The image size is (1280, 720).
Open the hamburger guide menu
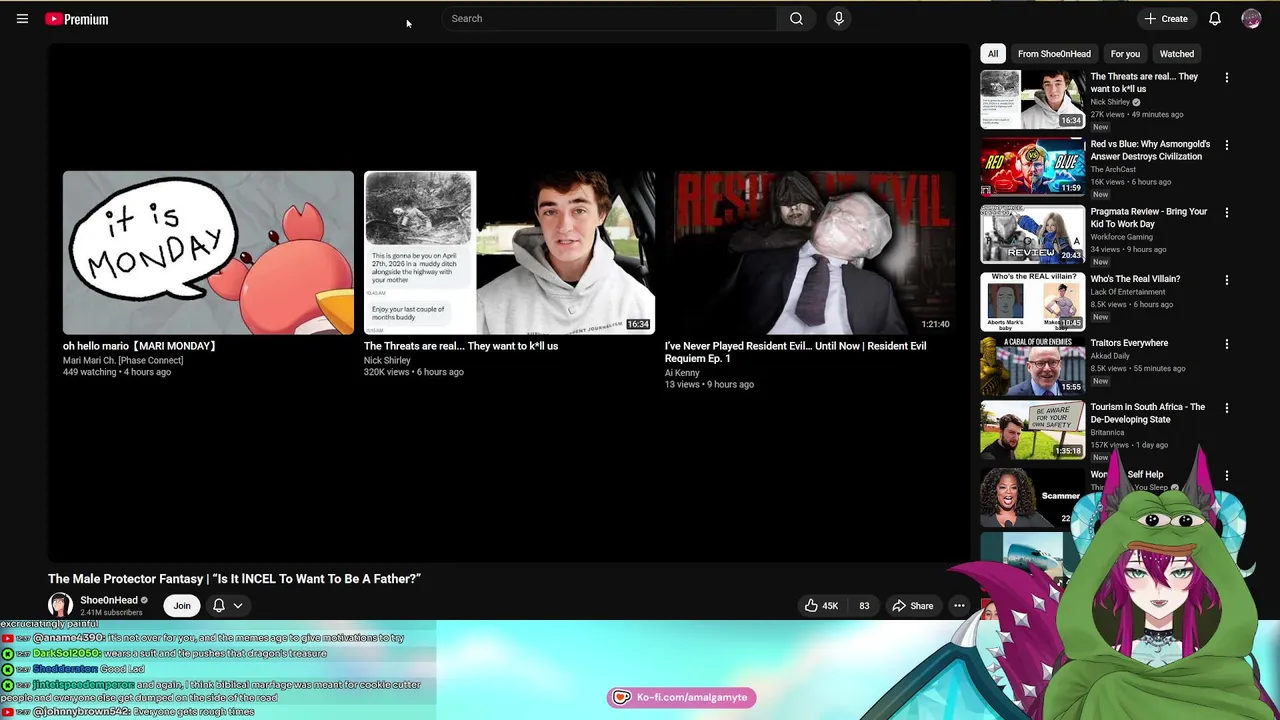(22, 19)
